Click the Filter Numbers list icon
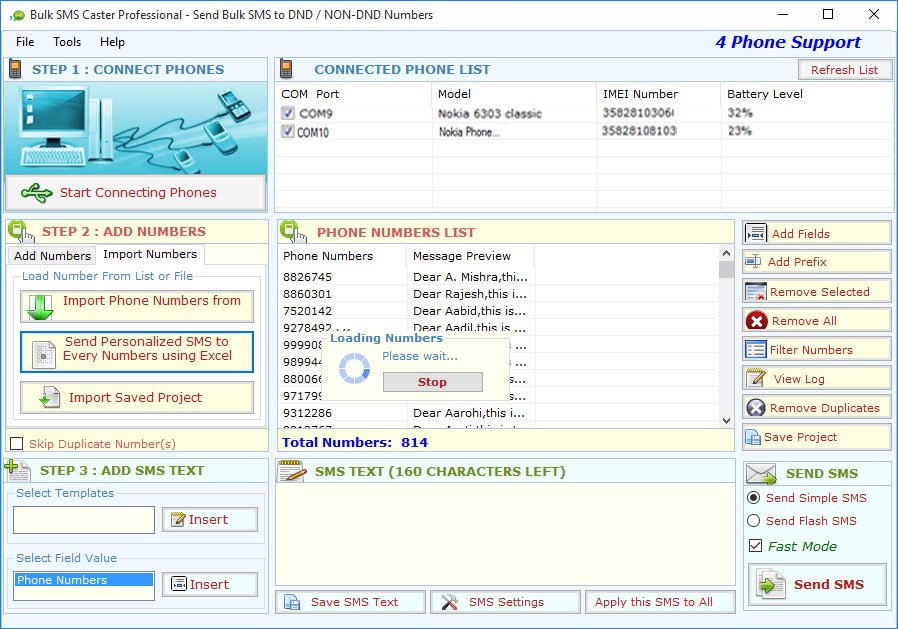The image size is (898, 629). (755, 349)
